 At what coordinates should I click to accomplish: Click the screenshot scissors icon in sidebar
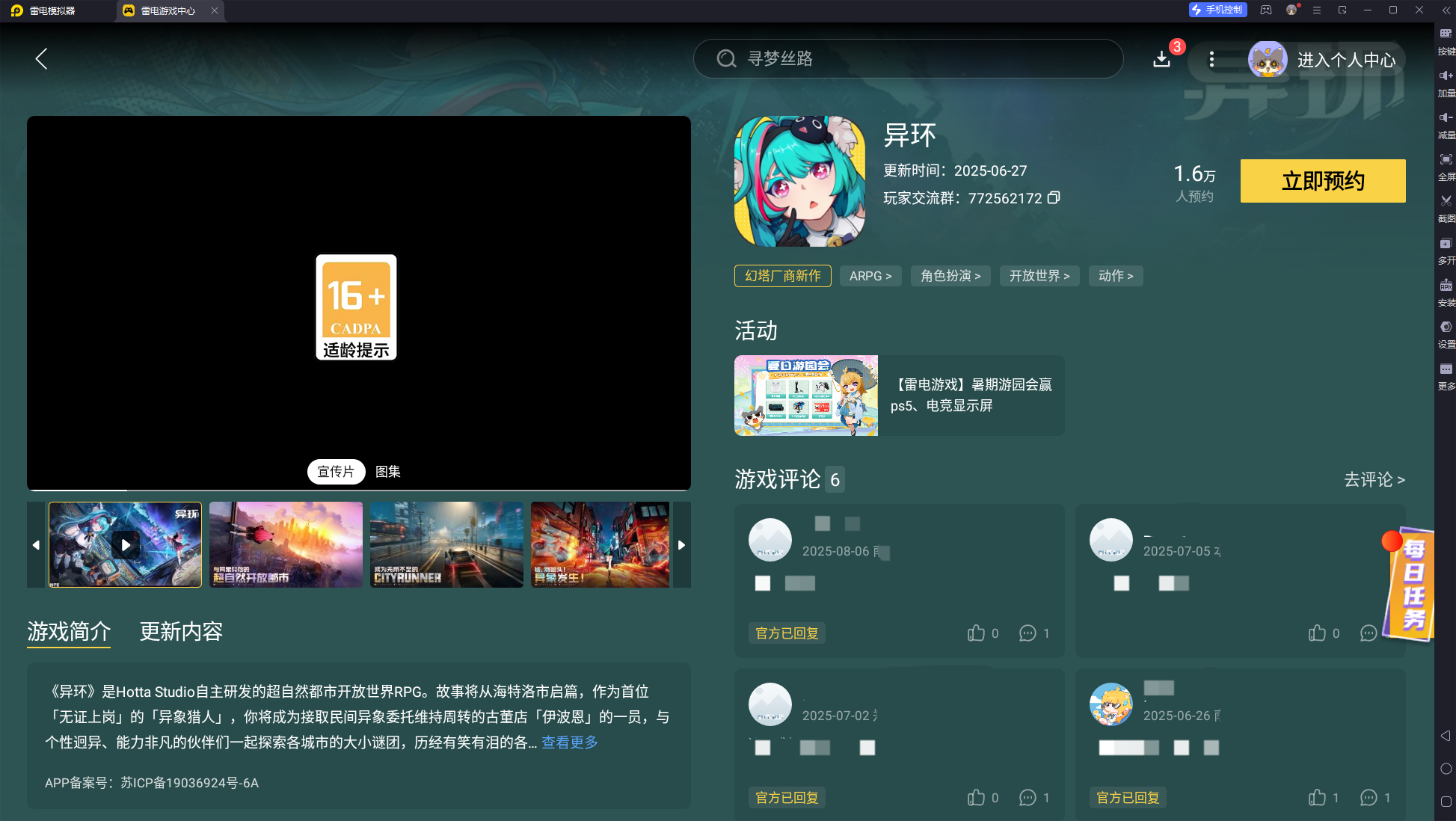(x=1446, y=201)
